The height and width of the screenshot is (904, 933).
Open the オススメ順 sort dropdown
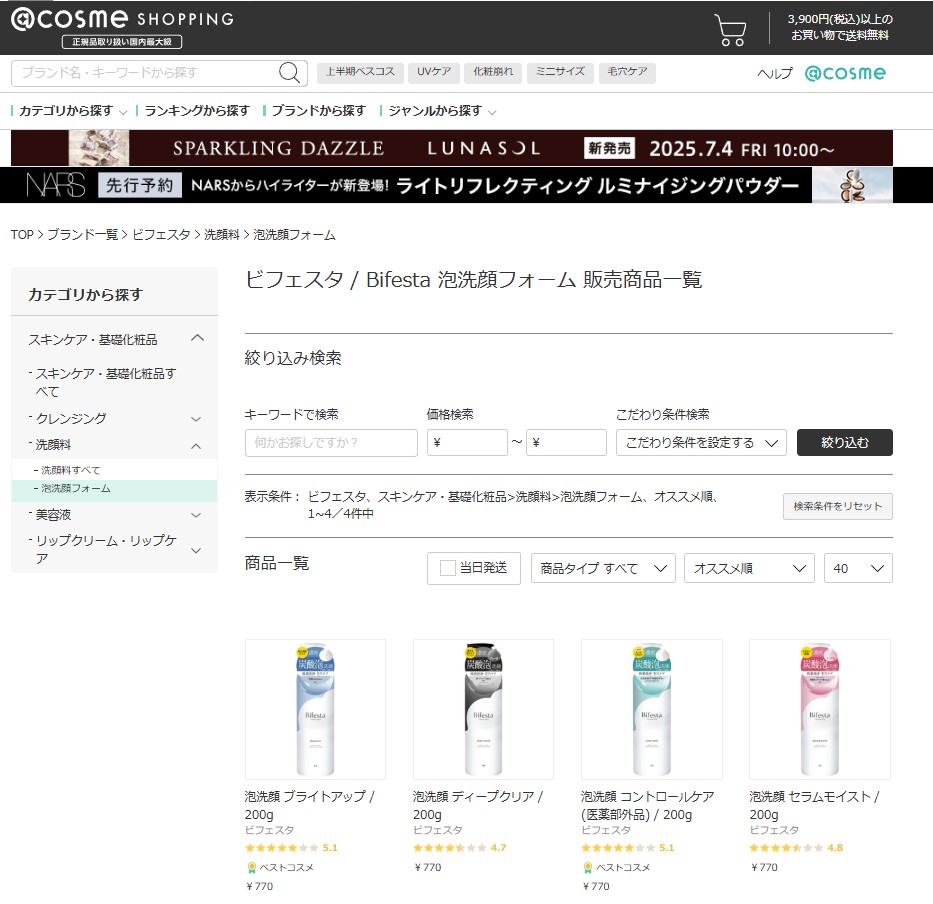coord(749,568)
